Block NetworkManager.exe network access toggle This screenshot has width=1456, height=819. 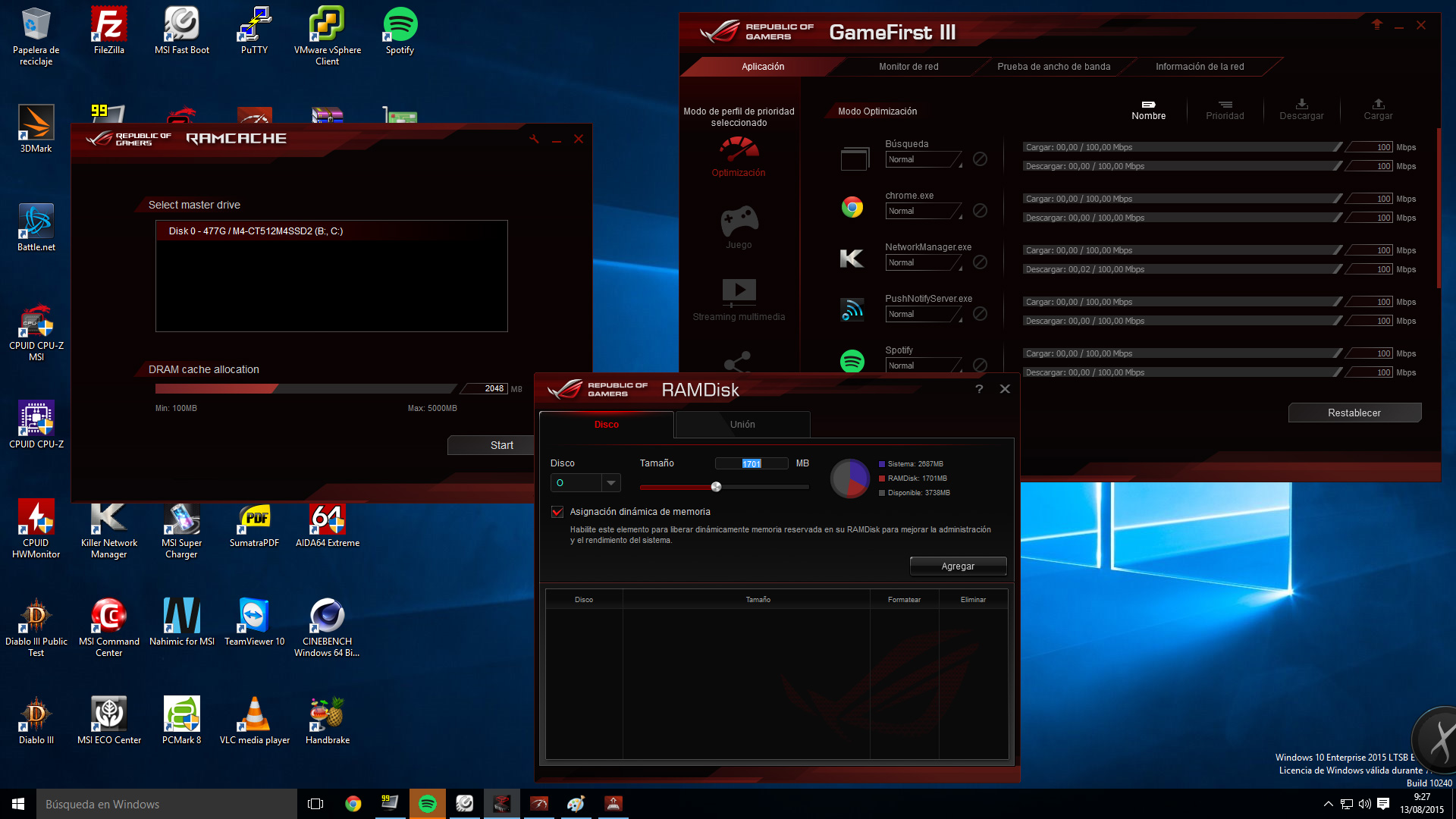980,262
